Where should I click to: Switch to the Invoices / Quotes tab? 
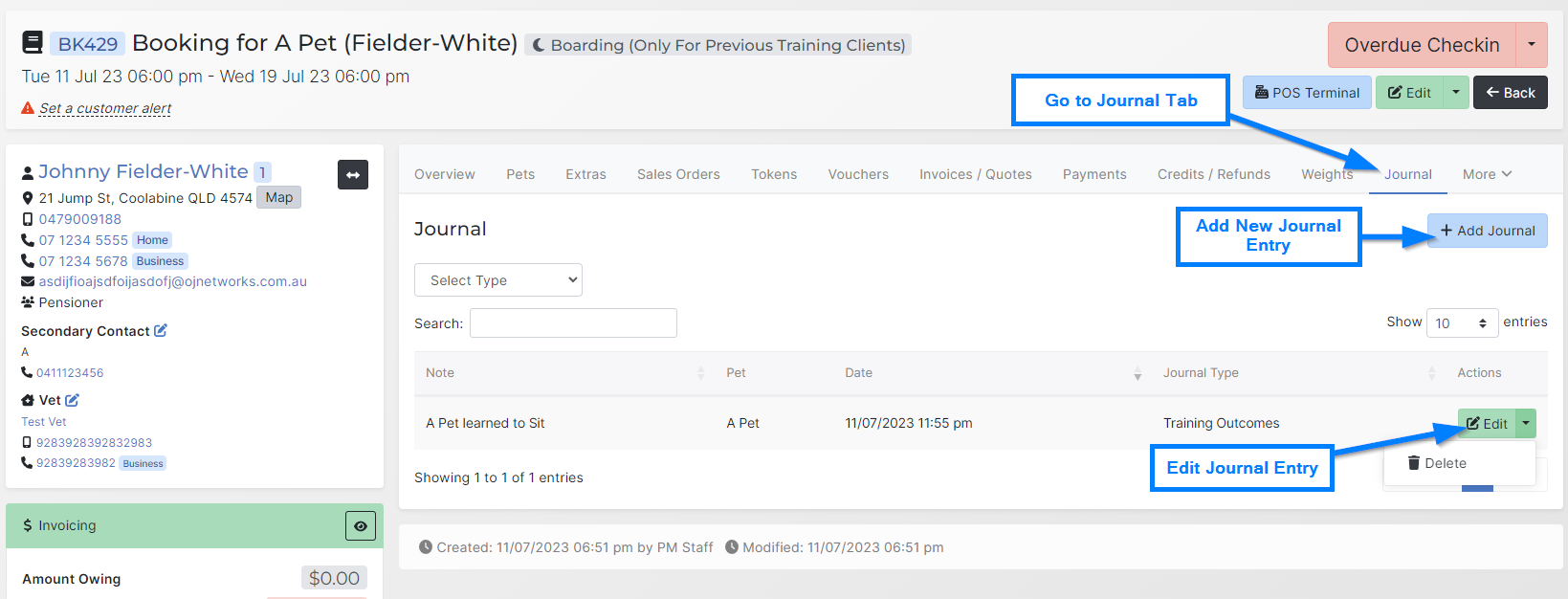point(975,174)
